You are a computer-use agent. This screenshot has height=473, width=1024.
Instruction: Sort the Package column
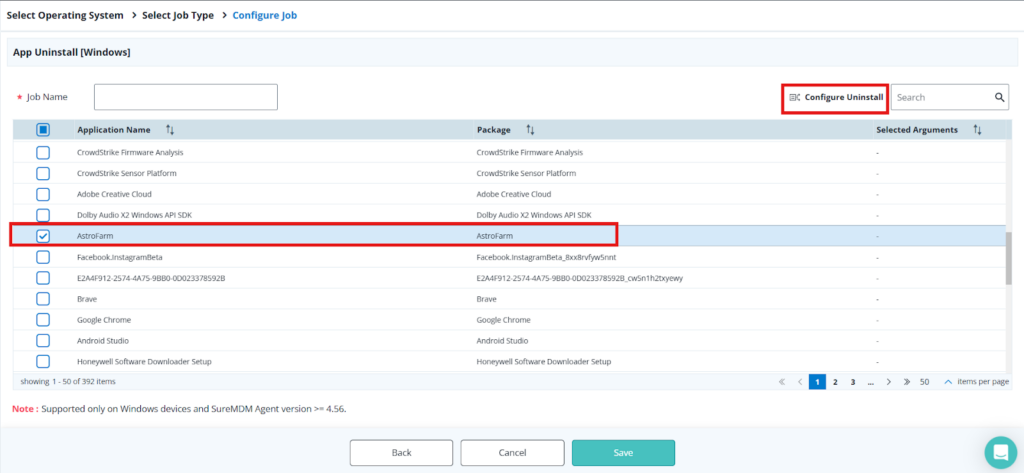[x=530, y=130]
